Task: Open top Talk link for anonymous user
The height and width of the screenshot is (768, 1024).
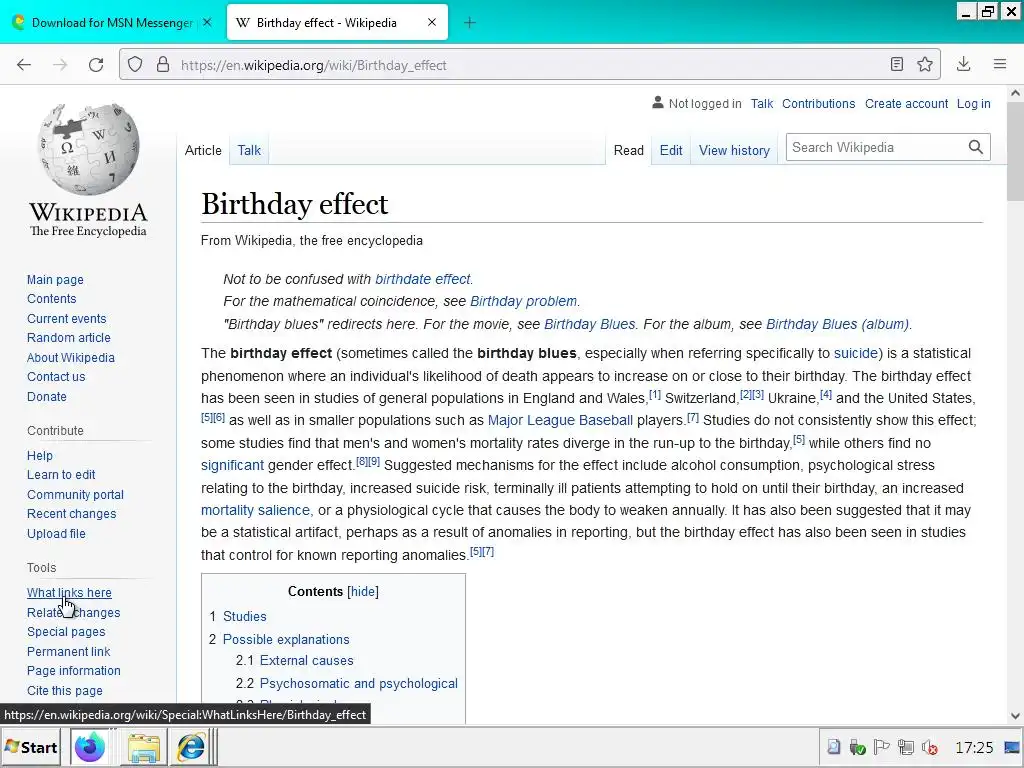Action: point(761,103)
